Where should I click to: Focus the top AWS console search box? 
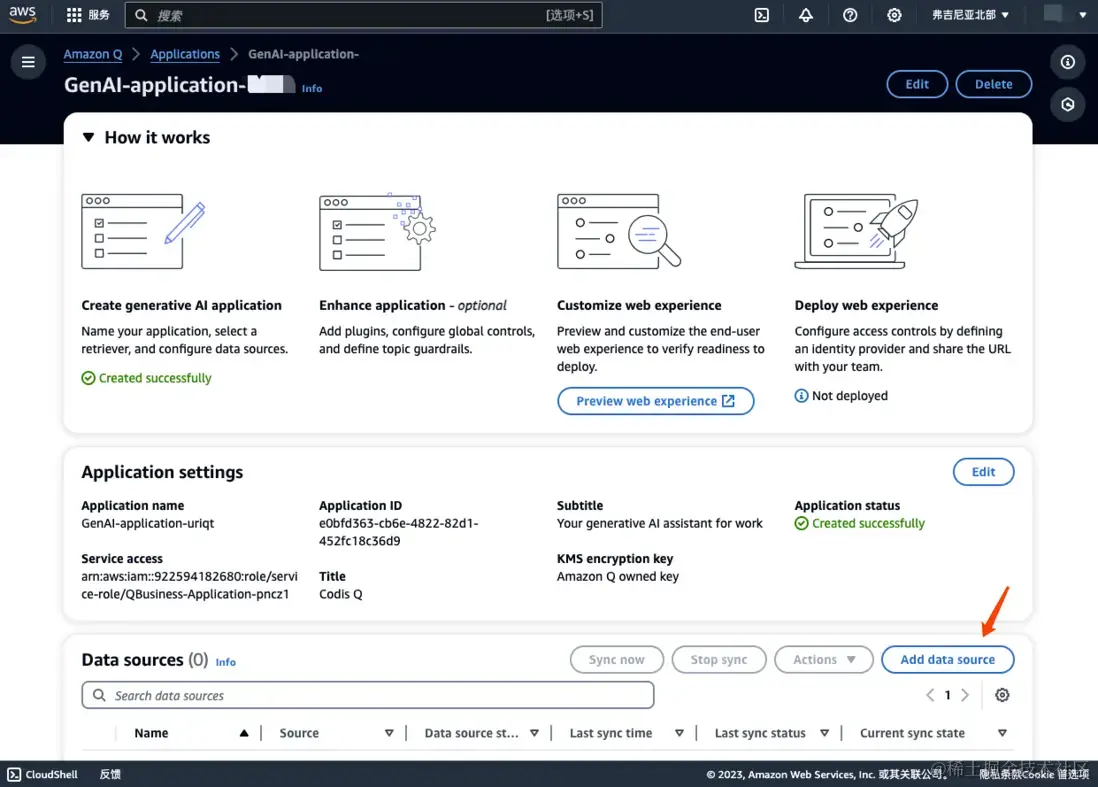[x=363, y=15]
